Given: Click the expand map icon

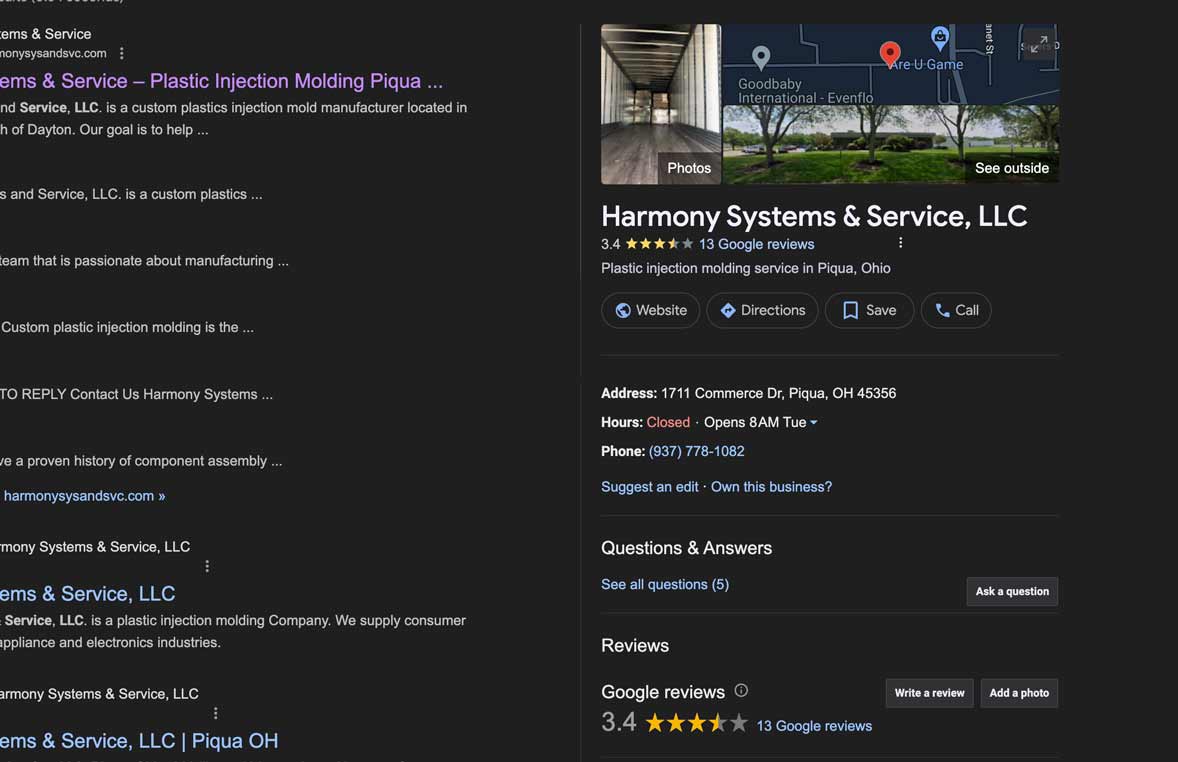Looking at the screenshot, I should coord(1039,44).
